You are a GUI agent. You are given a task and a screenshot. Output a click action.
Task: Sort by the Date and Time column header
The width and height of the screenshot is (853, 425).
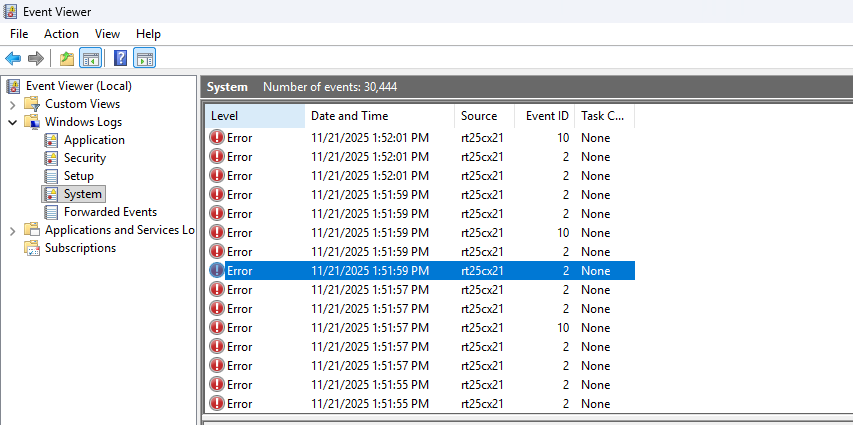tap(348, 116)
